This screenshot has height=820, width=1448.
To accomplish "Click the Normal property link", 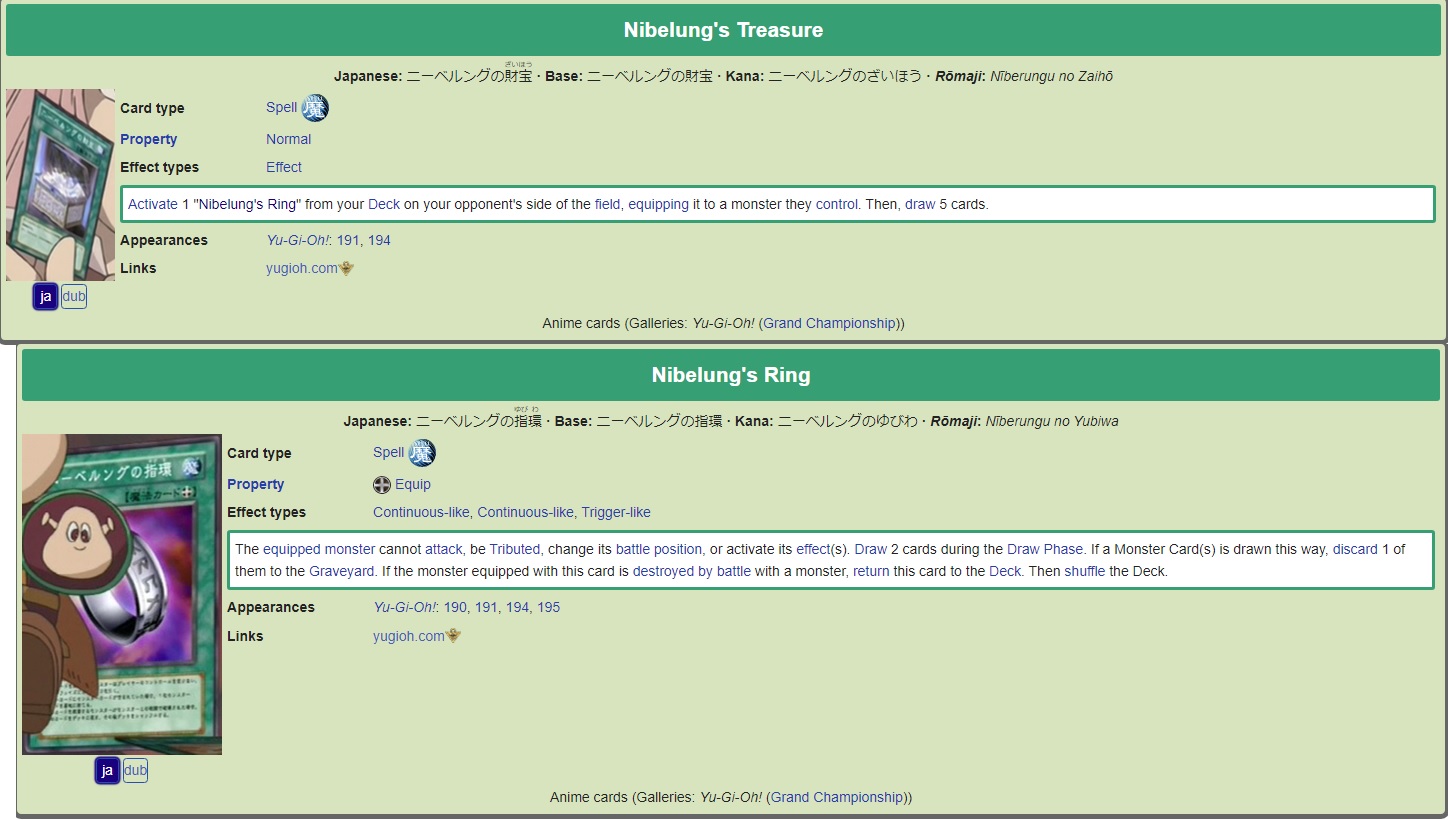I will pyautogui.click(x=288, y=139).
